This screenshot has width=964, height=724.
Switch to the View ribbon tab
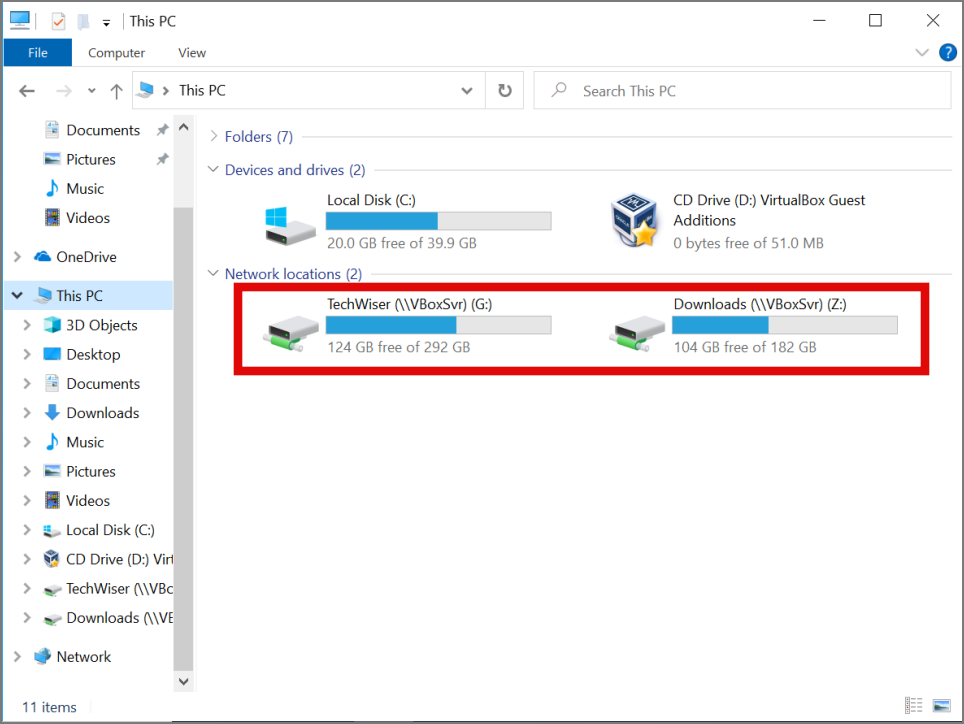pyautogui.click(x=192, y=53)
